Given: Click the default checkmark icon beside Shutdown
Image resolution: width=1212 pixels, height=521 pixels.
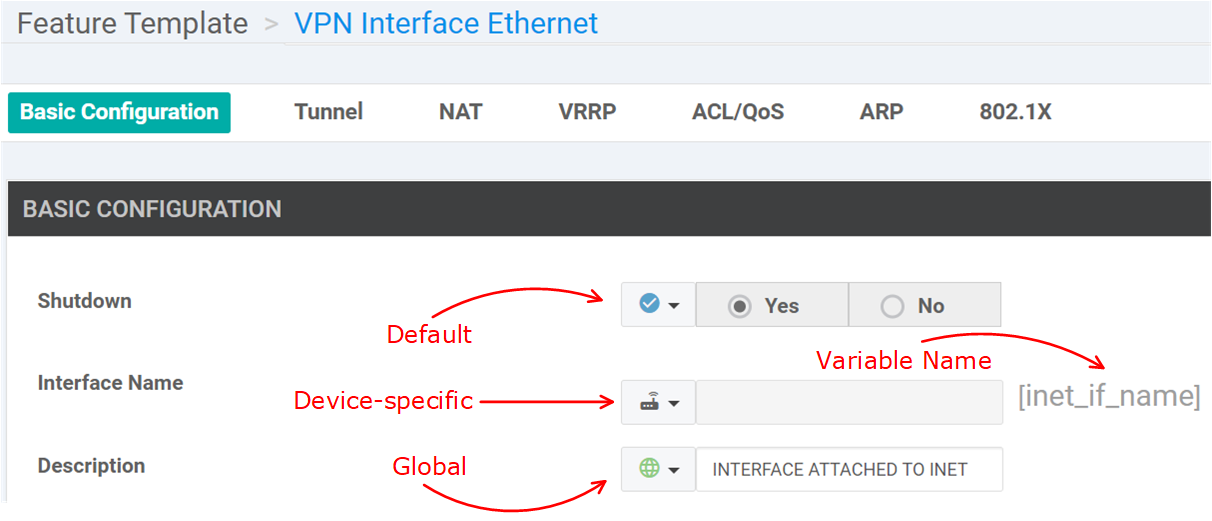Looking at the screenshot, I should point(649,304).
